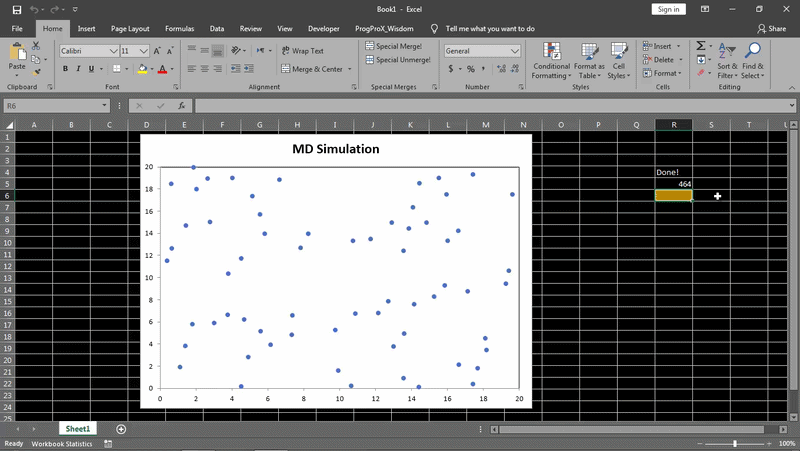Screen dimensions: 800x451
Task: Click Insert cells button
Action: (x=657, y=46)
